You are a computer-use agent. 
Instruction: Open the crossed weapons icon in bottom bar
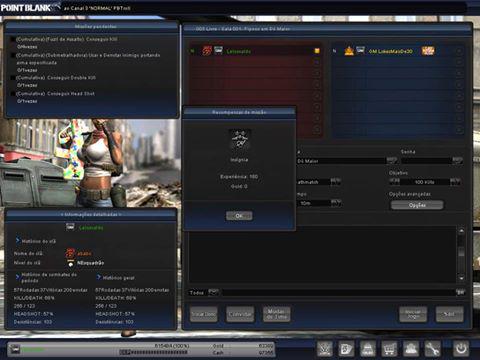pyautogui.click(x=325, y=349)
